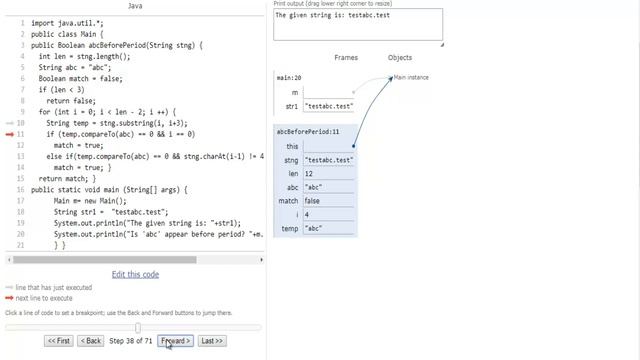Advance one step with Forward >

point(176,341)
